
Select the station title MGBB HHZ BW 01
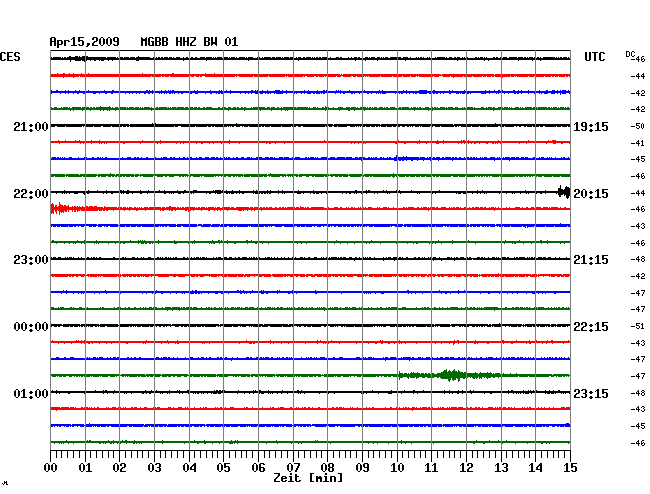189,42
